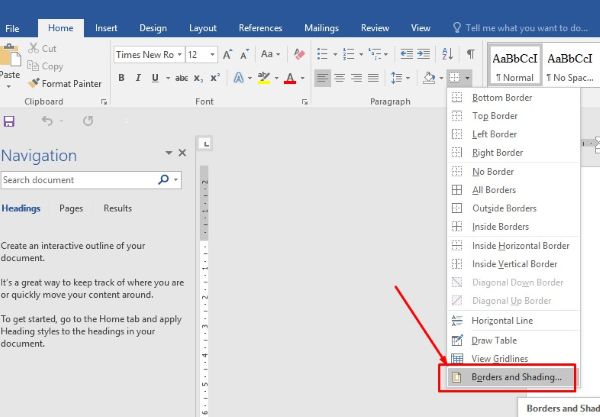The height and width of the screenshot is (417, 600).
Task: Select the Normal style thumbnail
Action: [x=515, y=65]
